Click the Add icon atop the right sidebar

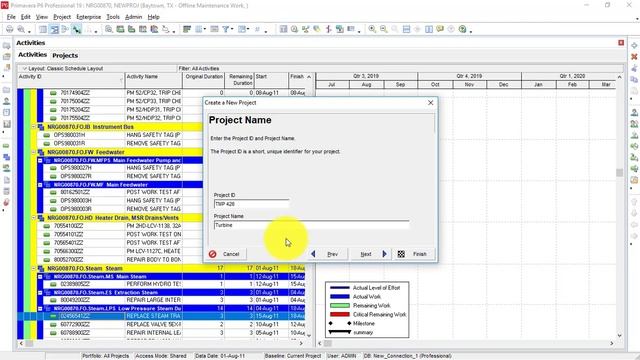tap(634, 45)
